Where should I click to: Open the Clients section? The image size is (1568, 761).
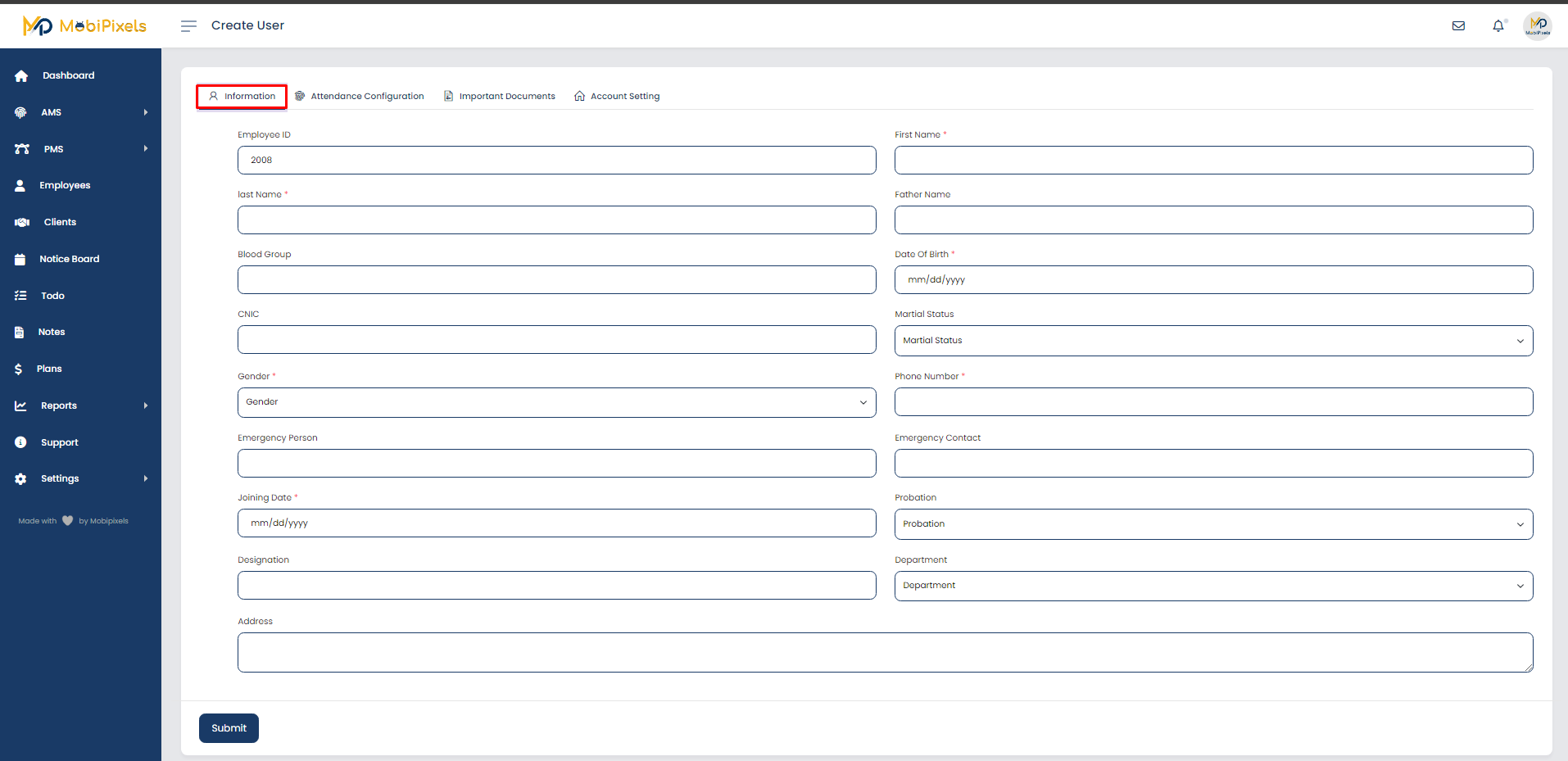tap(60, 222)
